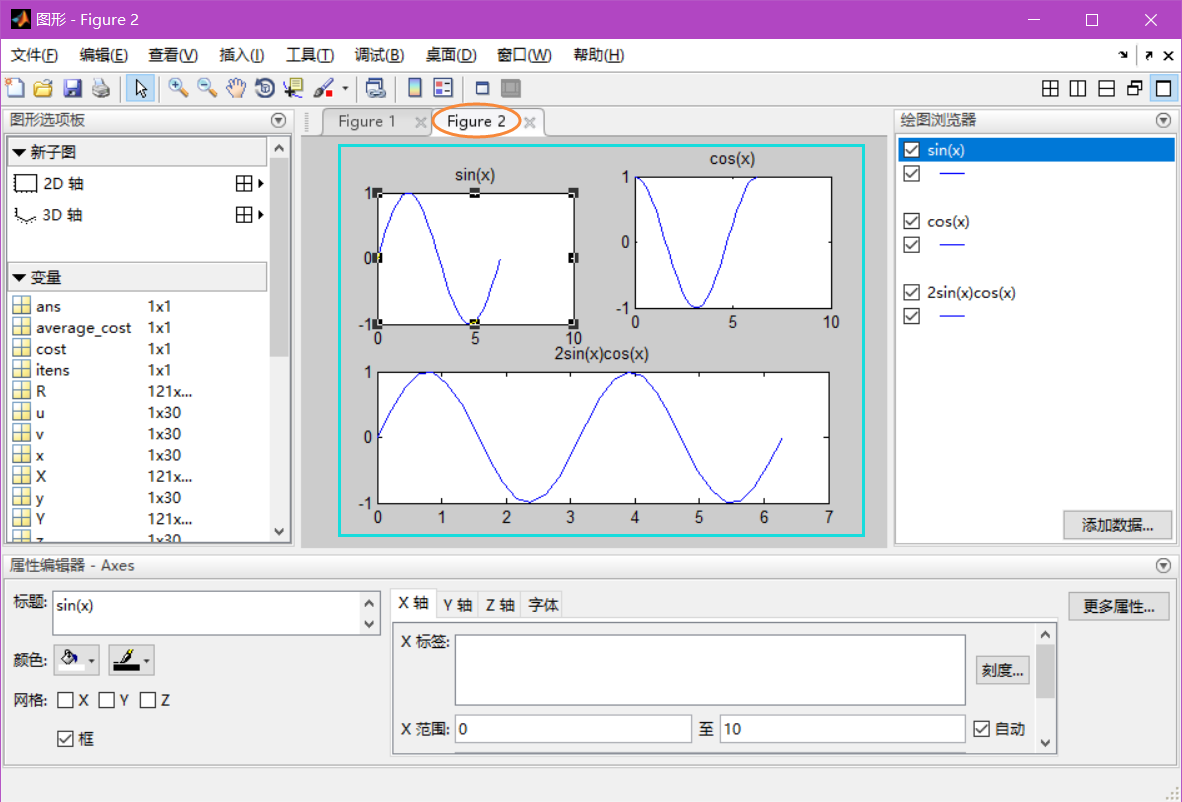The height and width of the screenshot is (802, 1182).
Task: Print the figure with the printer icon
Action: point(100,88)
